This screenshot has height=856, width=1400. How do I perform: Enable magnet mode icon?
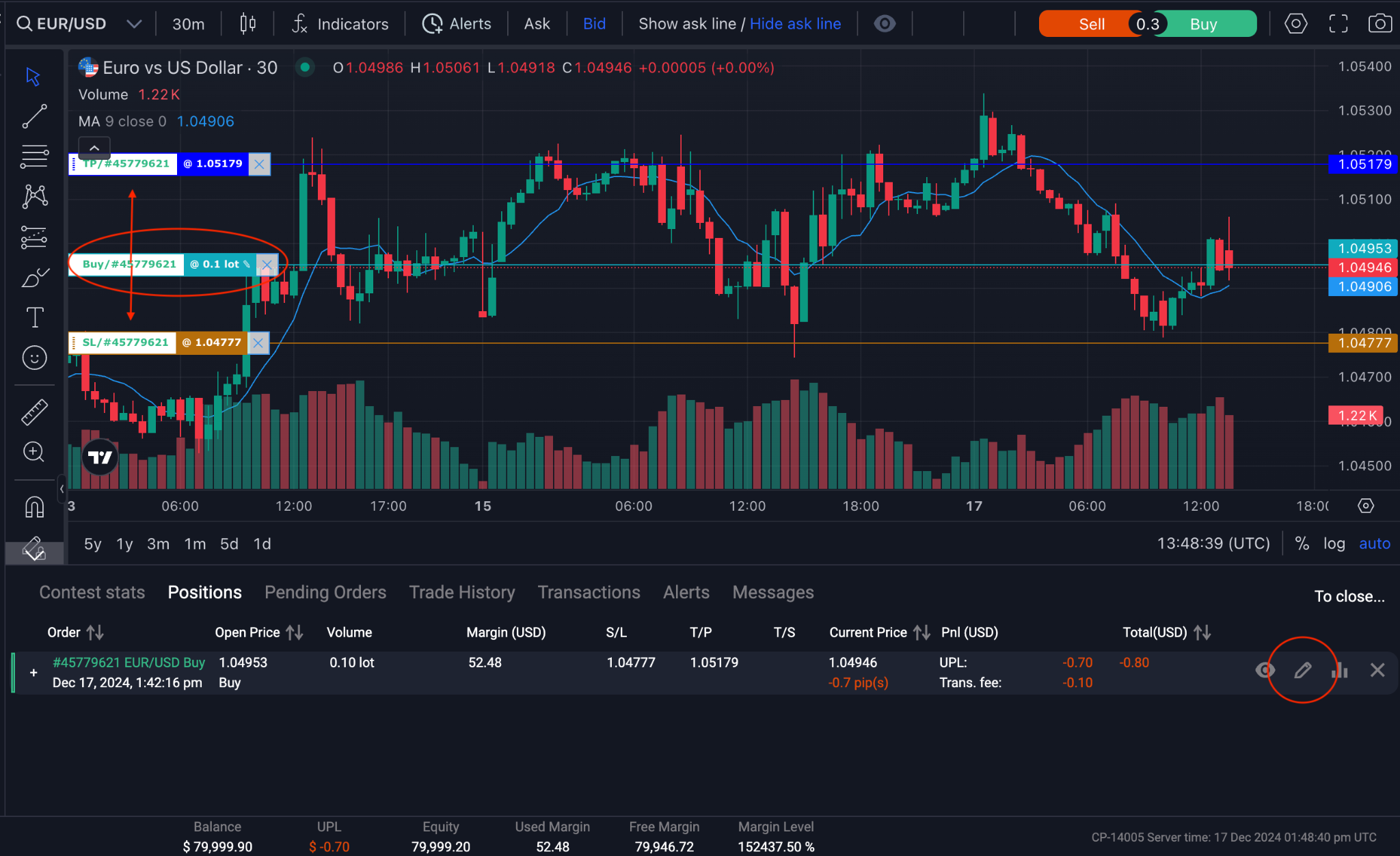[x=34, y=507]
